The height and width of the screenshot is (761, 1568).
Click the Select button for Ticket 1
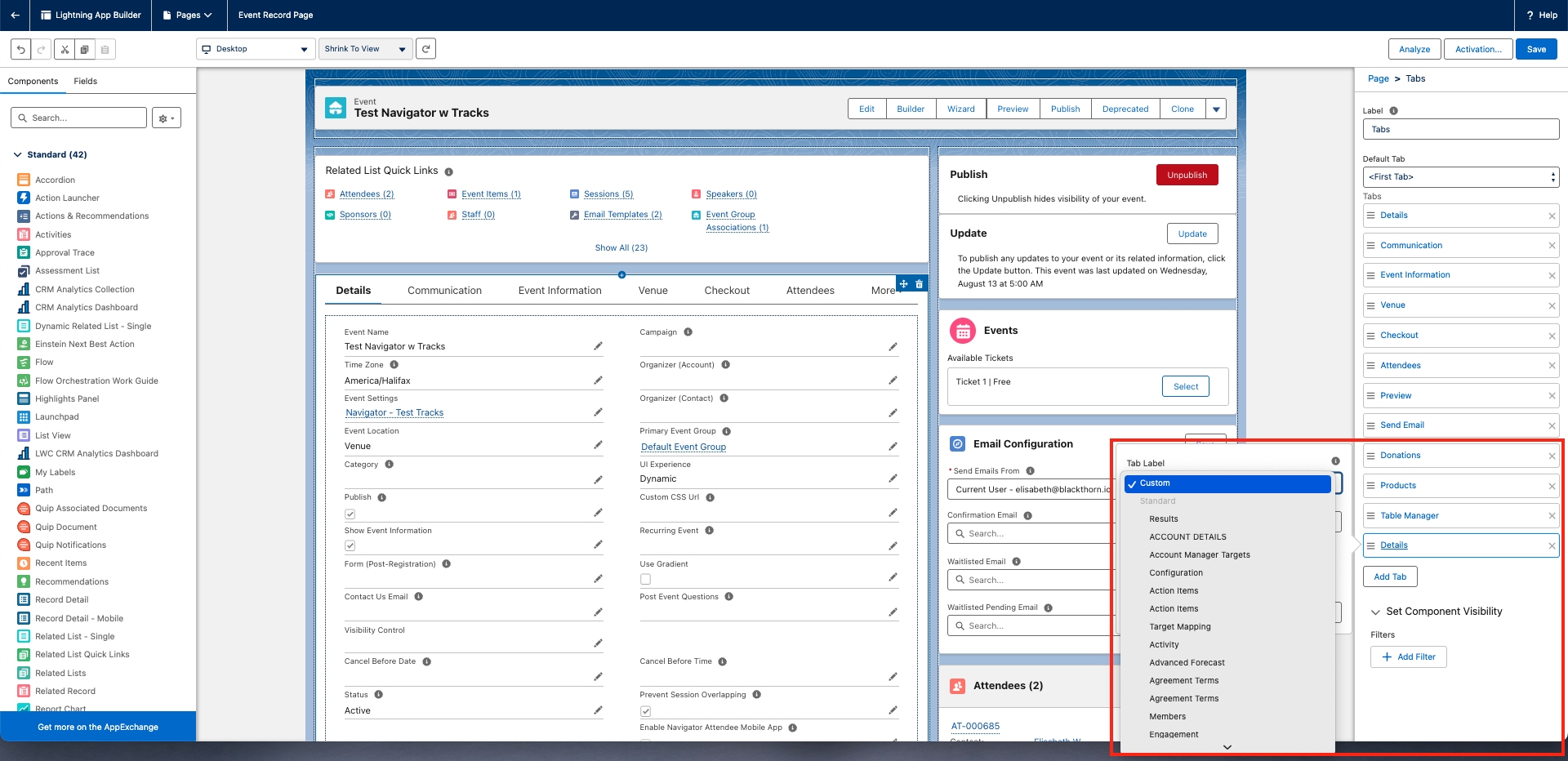(1186, 386)
